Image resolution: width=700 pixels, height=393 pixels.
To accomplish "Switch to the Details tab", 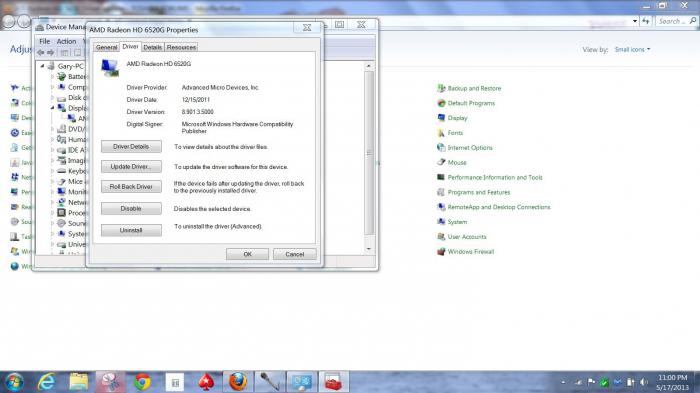I will coord(153,47).
